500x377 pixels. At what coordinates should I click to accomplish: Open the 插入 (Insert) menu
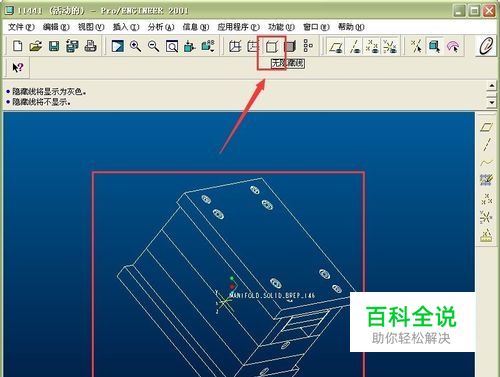pyautogui.click(x=126, y=27)
